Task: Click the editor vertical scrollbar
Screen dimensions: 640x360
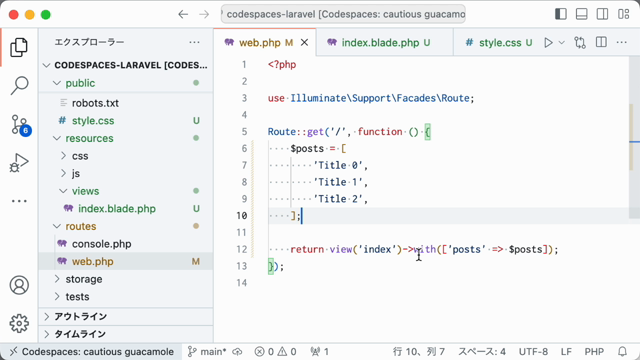Action: click(x=634, y=200)
